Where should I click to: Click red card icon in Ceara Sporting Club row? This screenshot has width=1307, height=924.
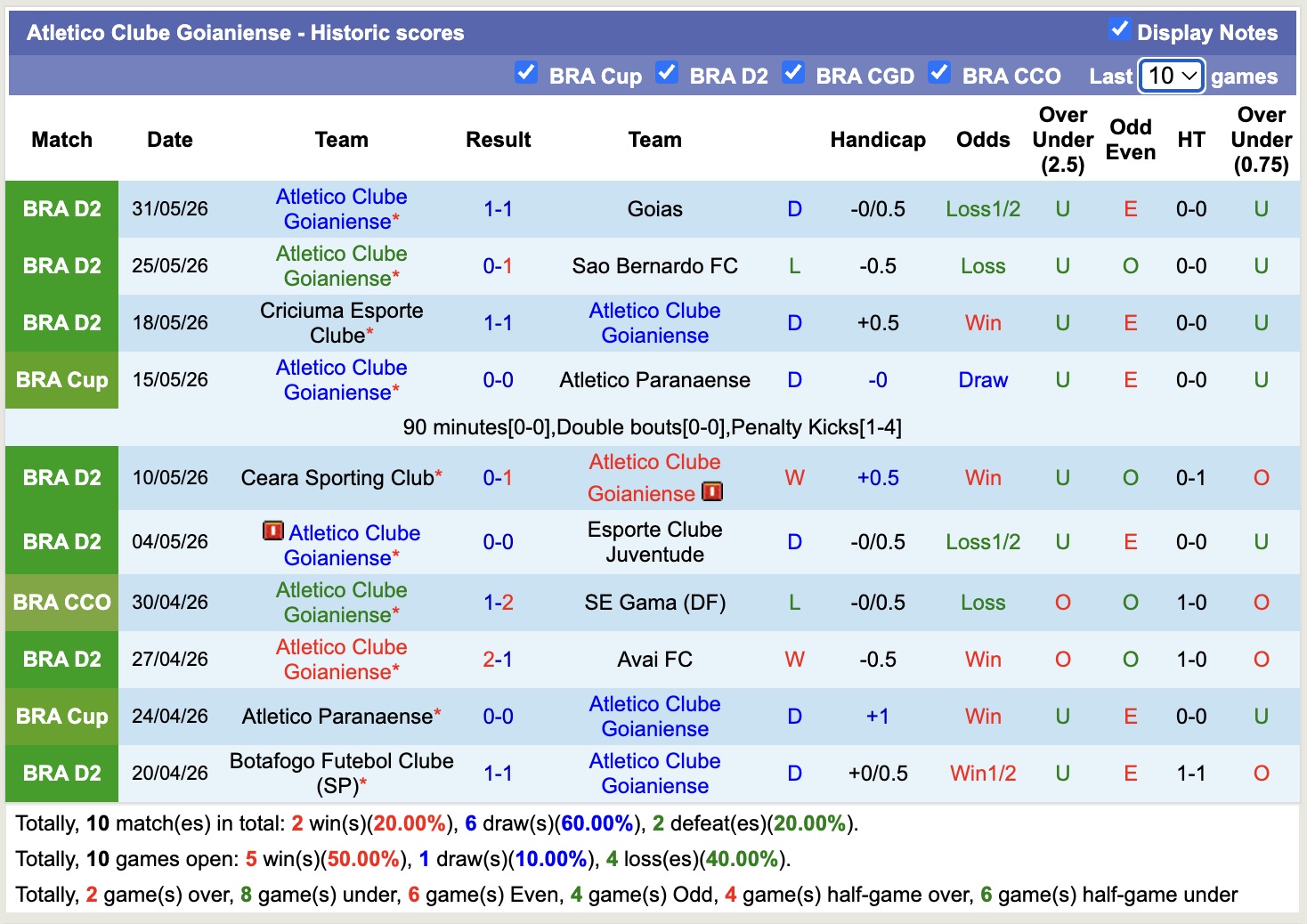coord(712,491)
